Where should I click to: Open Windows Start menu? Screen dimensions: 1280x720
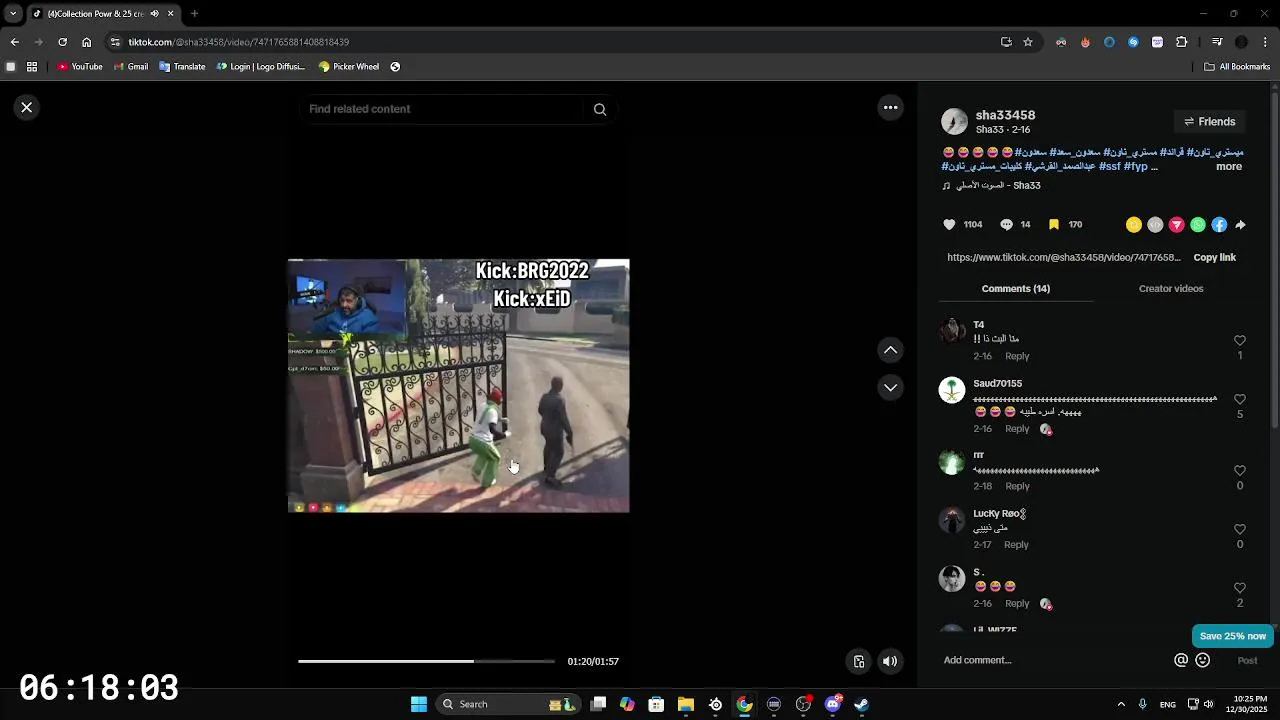(419, 704)
